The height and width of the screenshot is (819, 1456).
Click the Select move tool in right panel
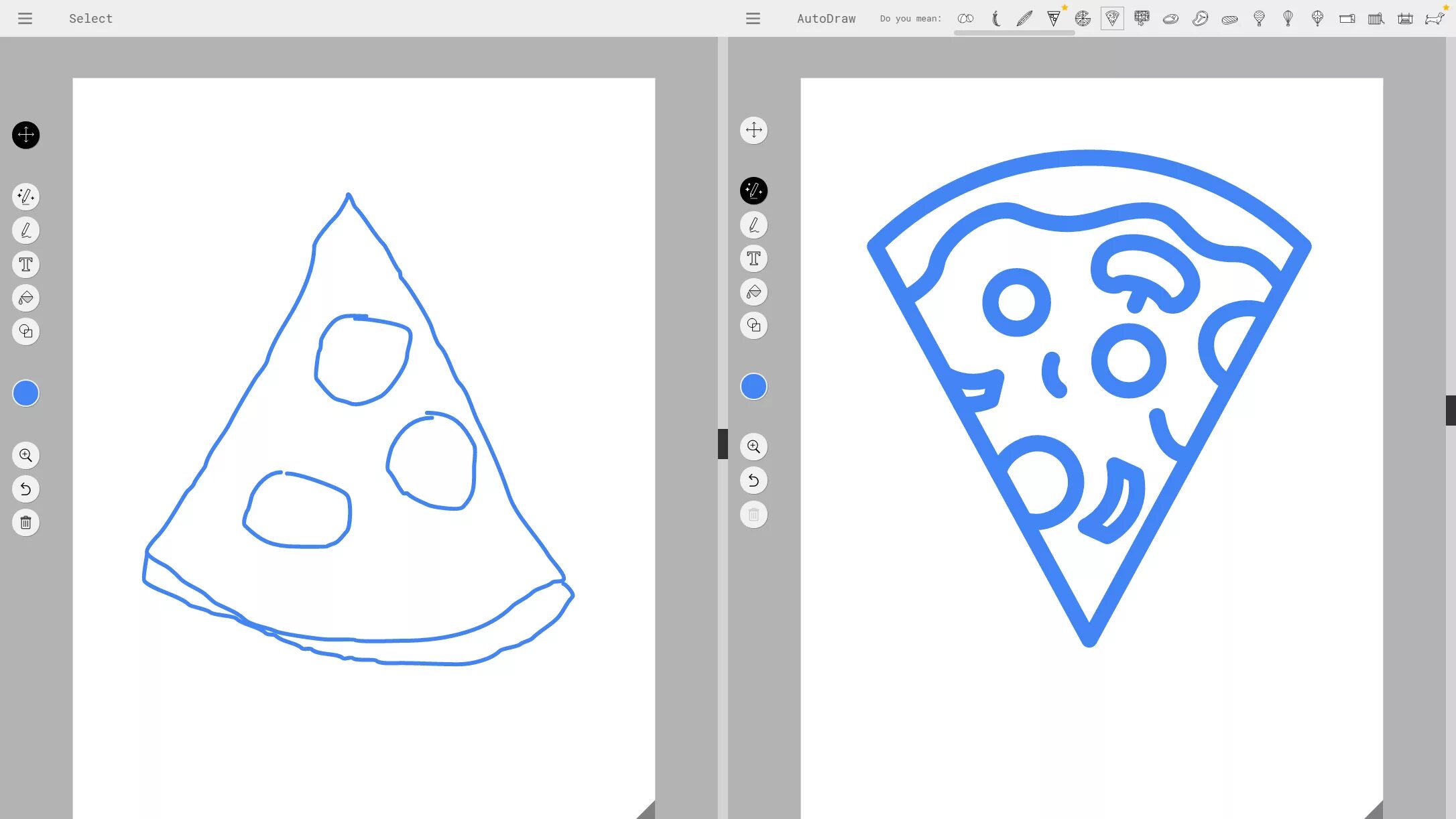753,130
